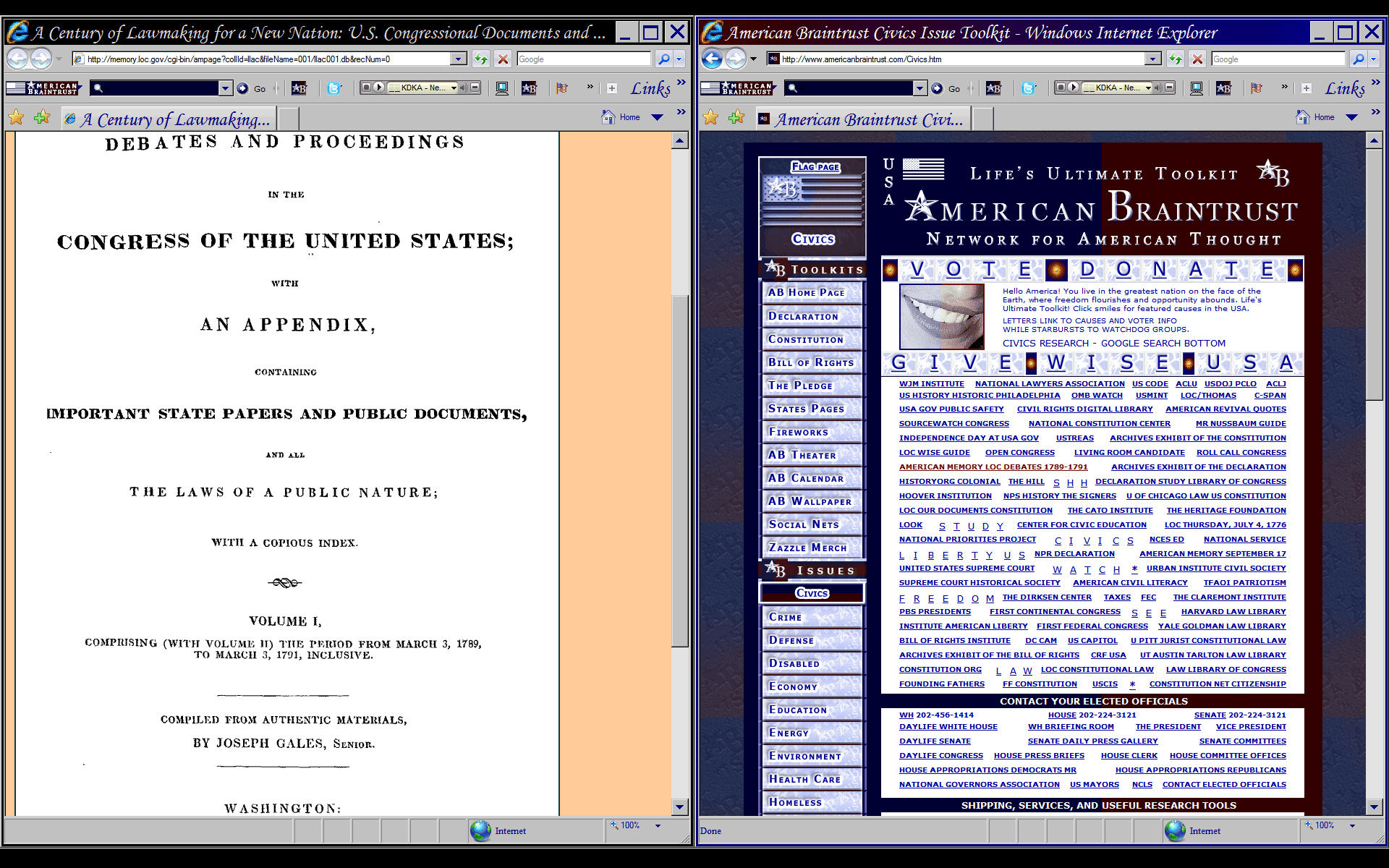Image resolution: width=1389 pixels, height=868 pixels.
Task: Click the AB star logo beside Life's Ultimate Toolkit
Action: click(x=1273, y=173)
